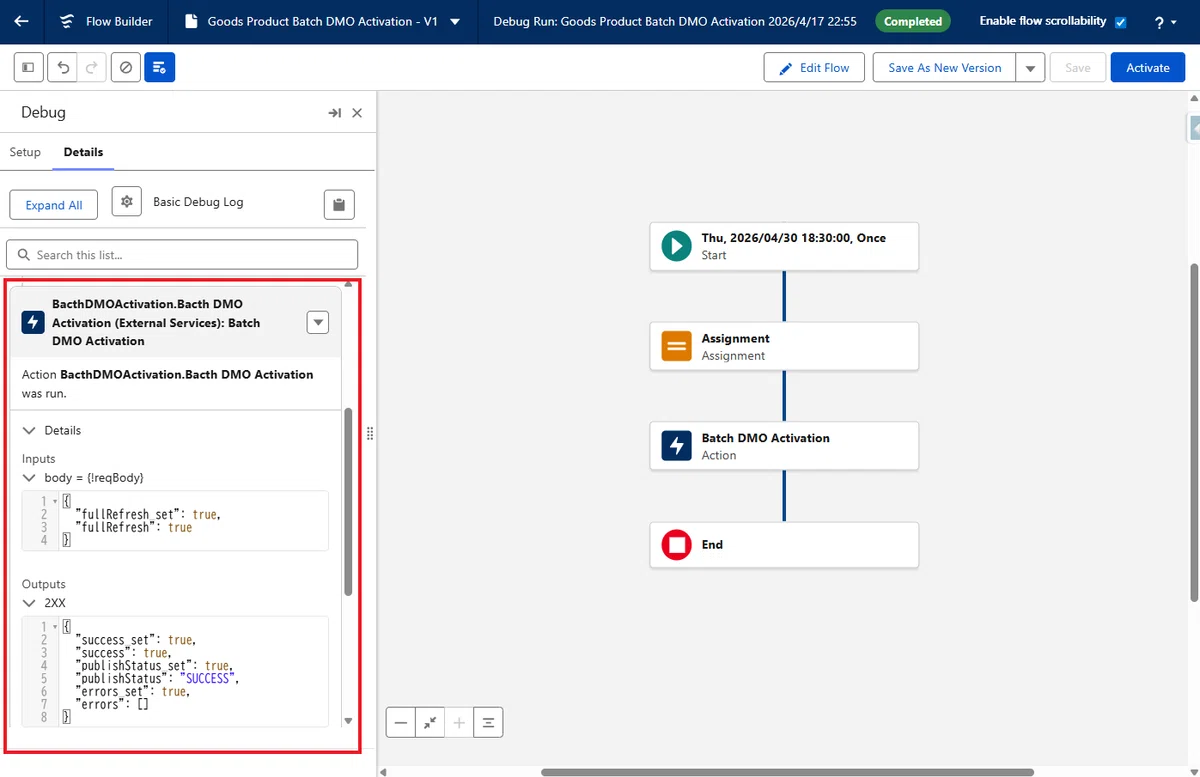Click the Debug Run title text

675,21
